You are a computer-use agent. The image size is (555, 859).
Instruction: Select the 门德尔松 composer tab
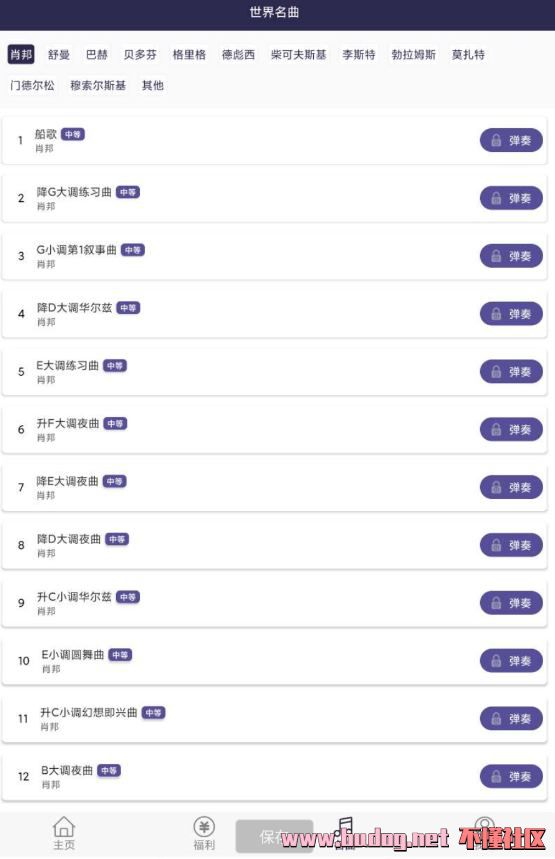pos(32,85)
